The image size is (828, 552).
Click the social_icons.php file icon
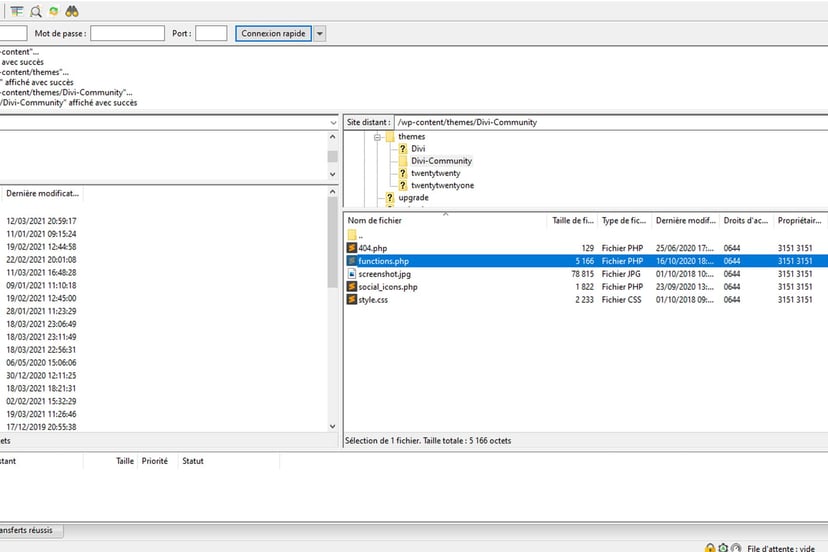tap(352, 287)
